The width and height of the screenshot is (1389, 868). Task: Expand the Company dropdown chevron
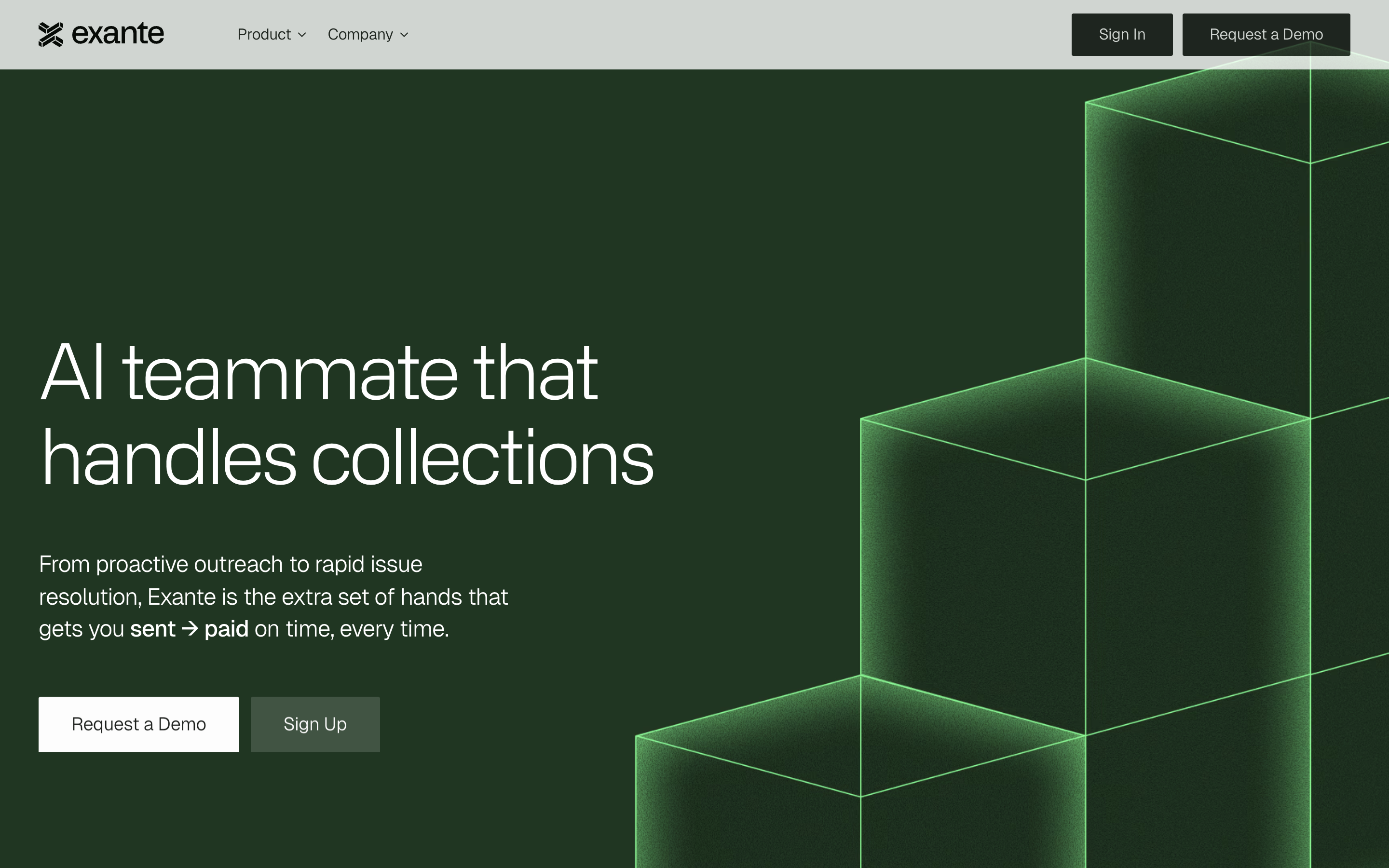click(404, 35)
